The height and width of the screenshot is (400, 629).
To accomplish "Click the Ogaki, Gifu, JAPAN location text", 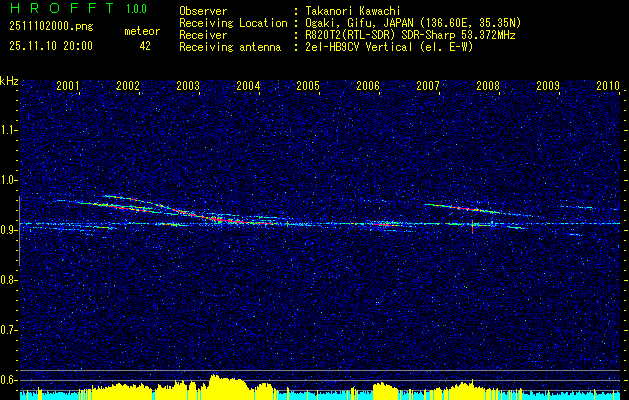I will point(413,23).
